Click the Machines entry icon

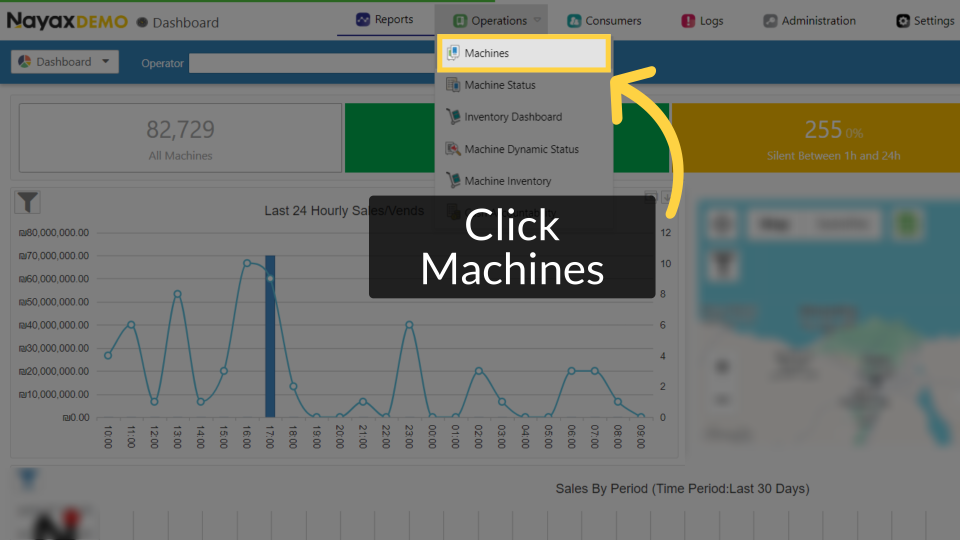pyautogui.click(x=453, y=53)
